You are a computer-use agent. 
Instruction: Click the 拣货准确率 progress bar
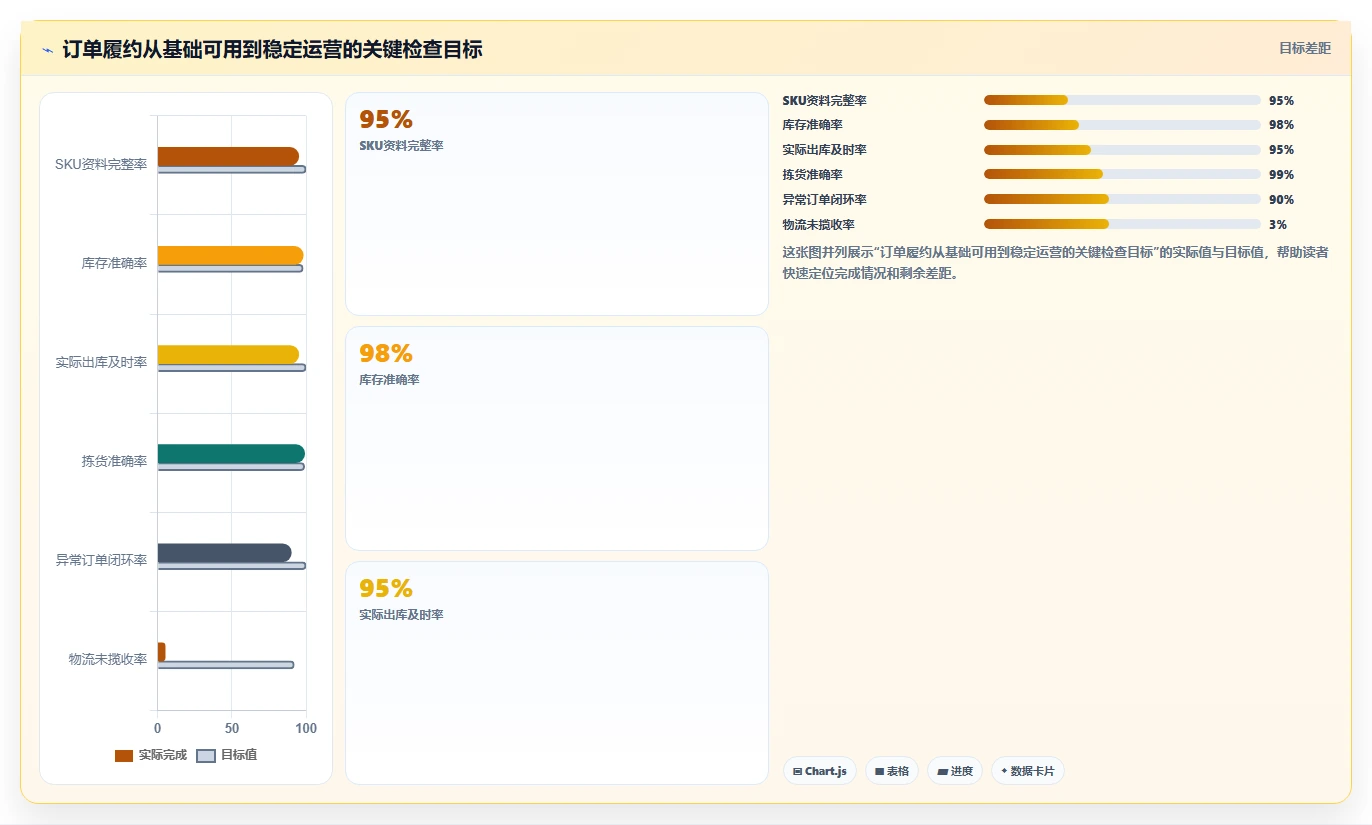click(x=1122, y=174)
